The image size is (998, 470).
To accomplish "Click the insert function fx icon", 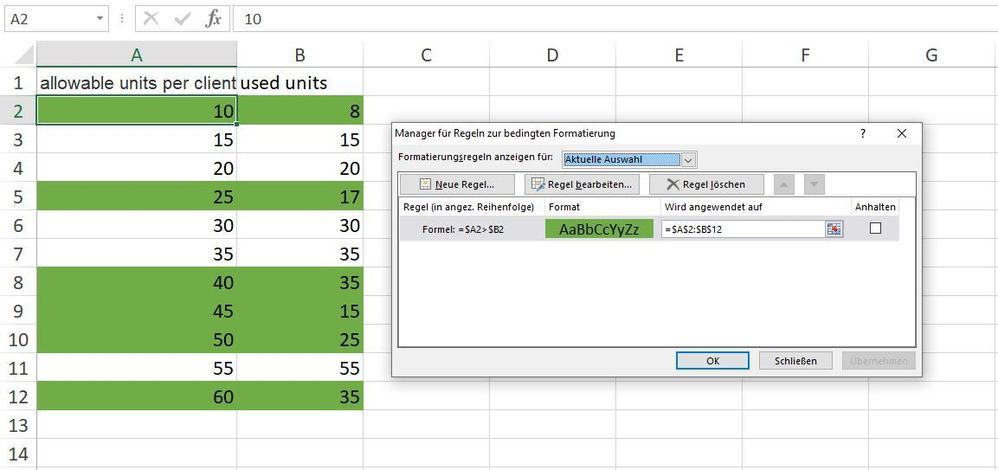I will [x=213, y=18].
